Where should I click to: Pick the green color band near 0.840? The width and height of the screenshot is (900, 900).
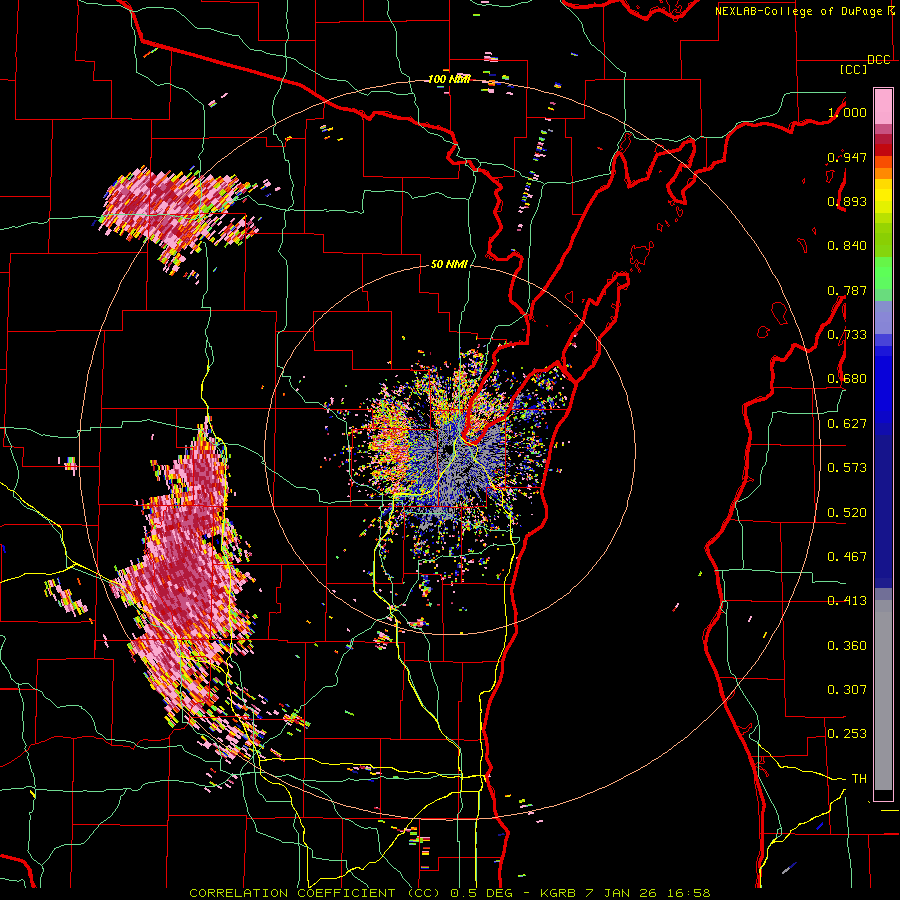pyautogui.click(x=883, y=240)
